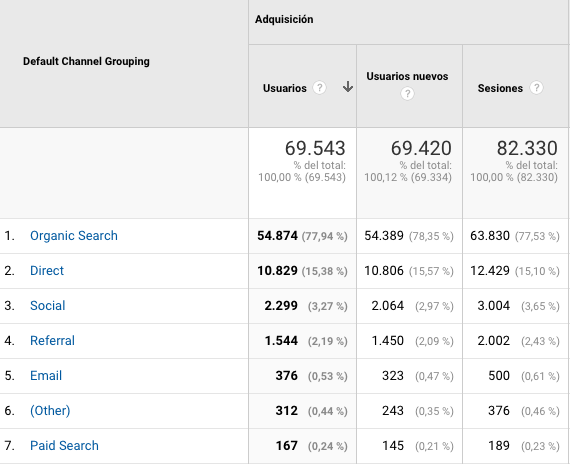The image size is (570, 465).
Task: Select Organic Search new users 54.389
Action: 384,236
